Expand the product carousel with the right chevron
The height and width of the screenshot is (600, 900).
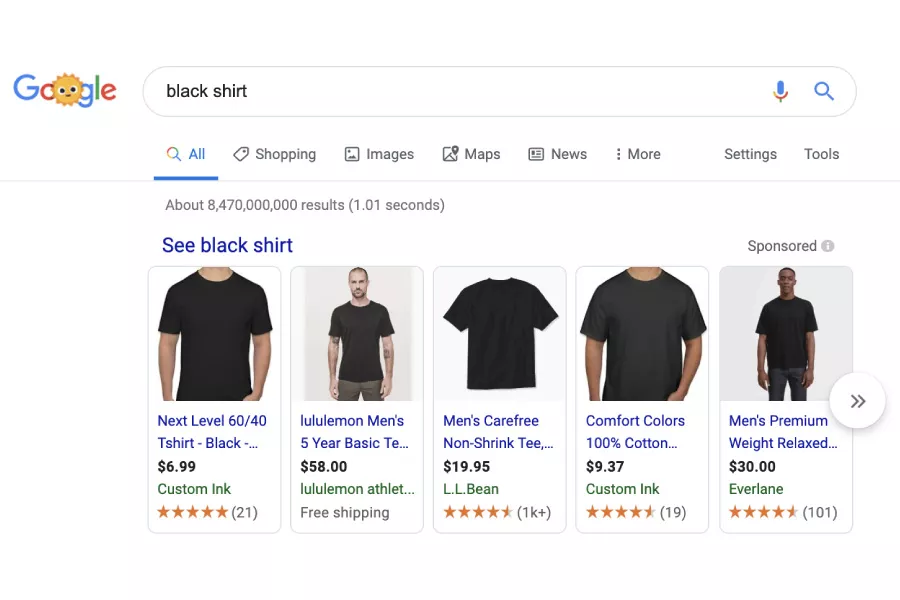pos(857,400)
